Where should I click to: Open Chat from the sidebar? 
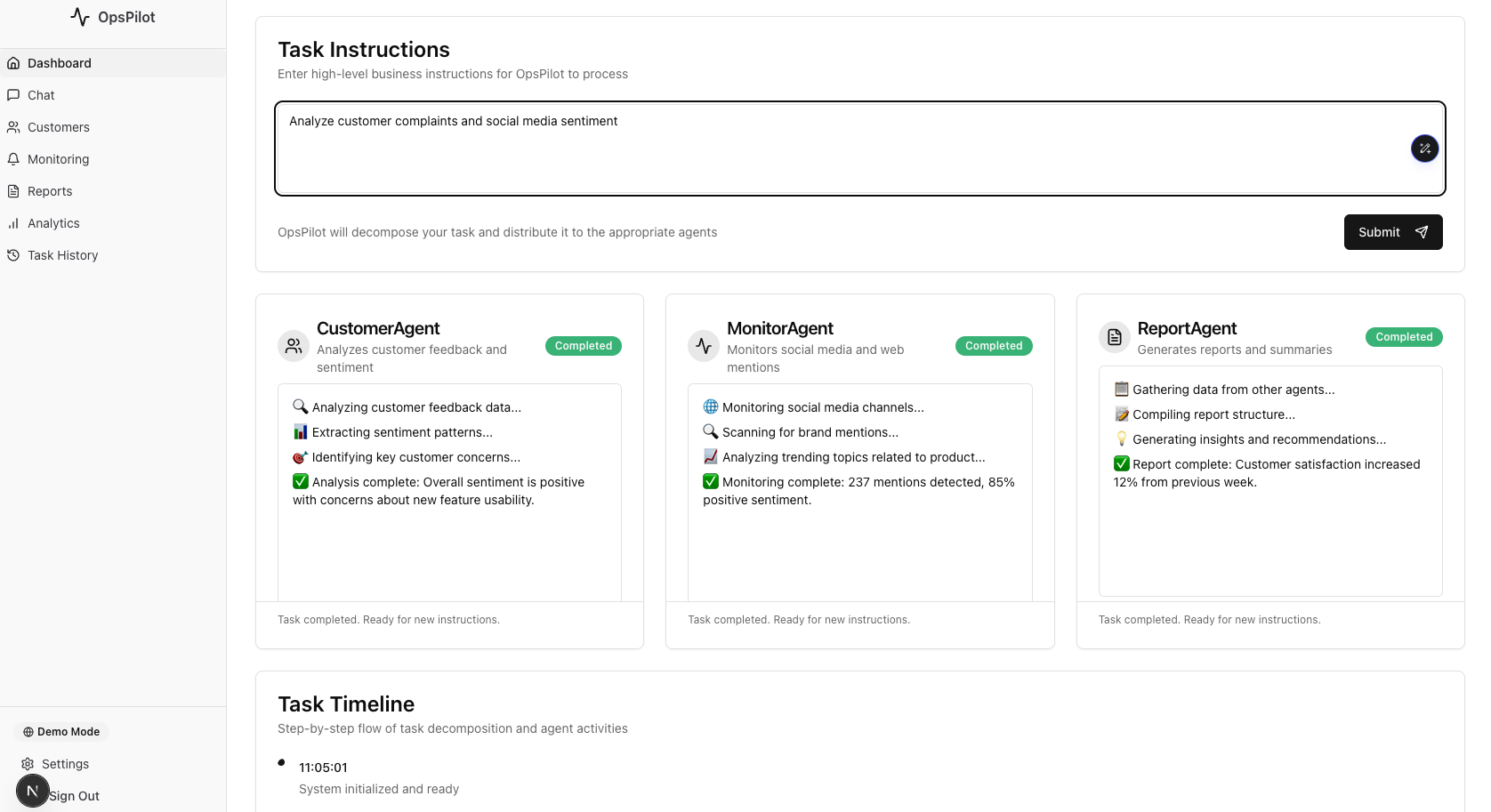pyautogui.click(x=41, y=95)
